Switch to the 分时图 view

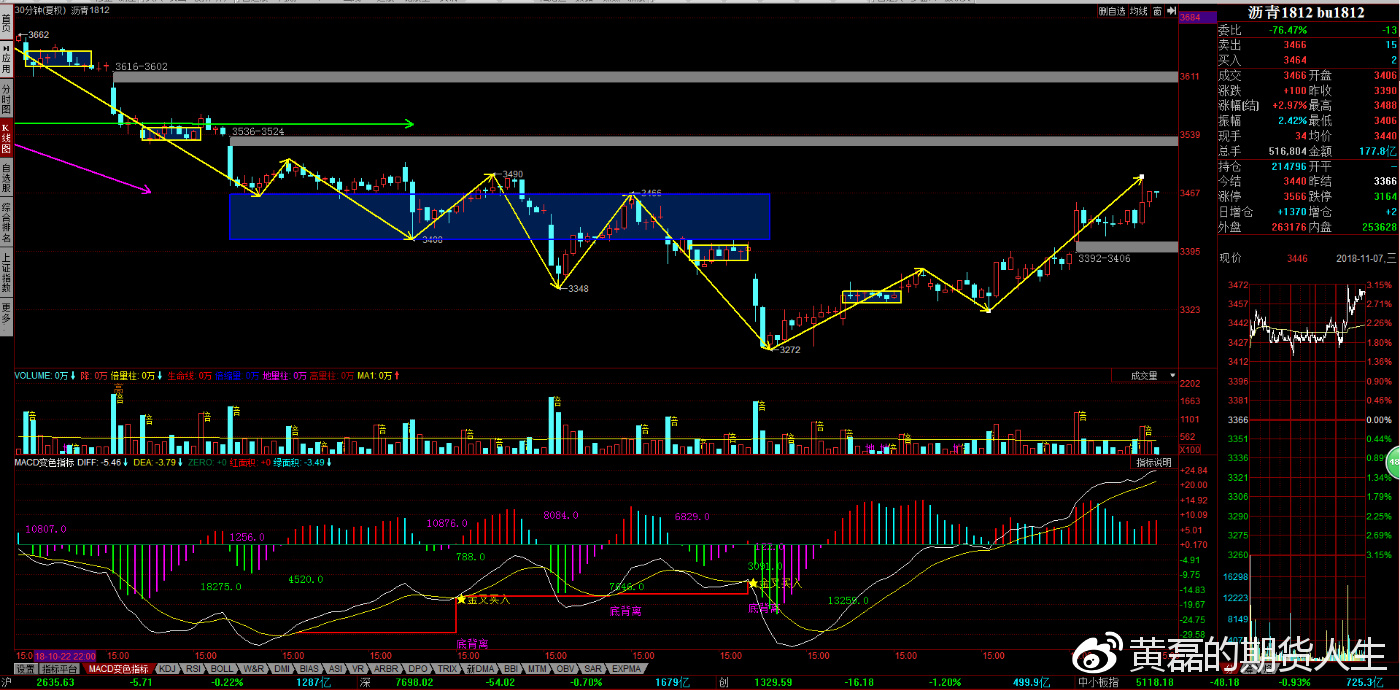[x=6, y=97]
